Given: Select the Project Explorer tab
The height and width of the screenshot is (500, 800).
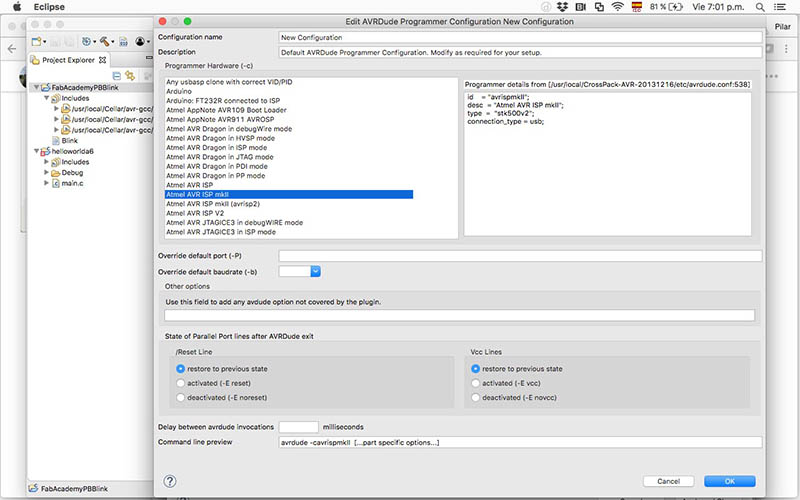Looking at the screenshot, I should pos(68,60).
